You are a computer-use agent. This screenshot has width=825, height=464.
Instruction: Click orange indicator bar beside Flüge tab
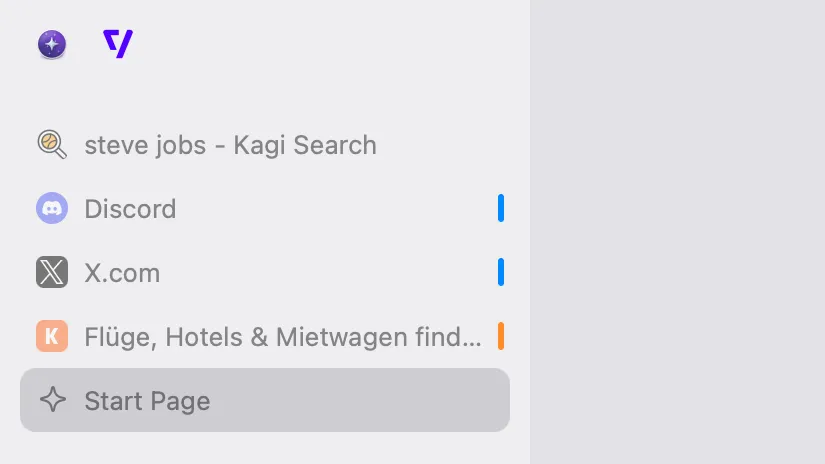(501, 336)
